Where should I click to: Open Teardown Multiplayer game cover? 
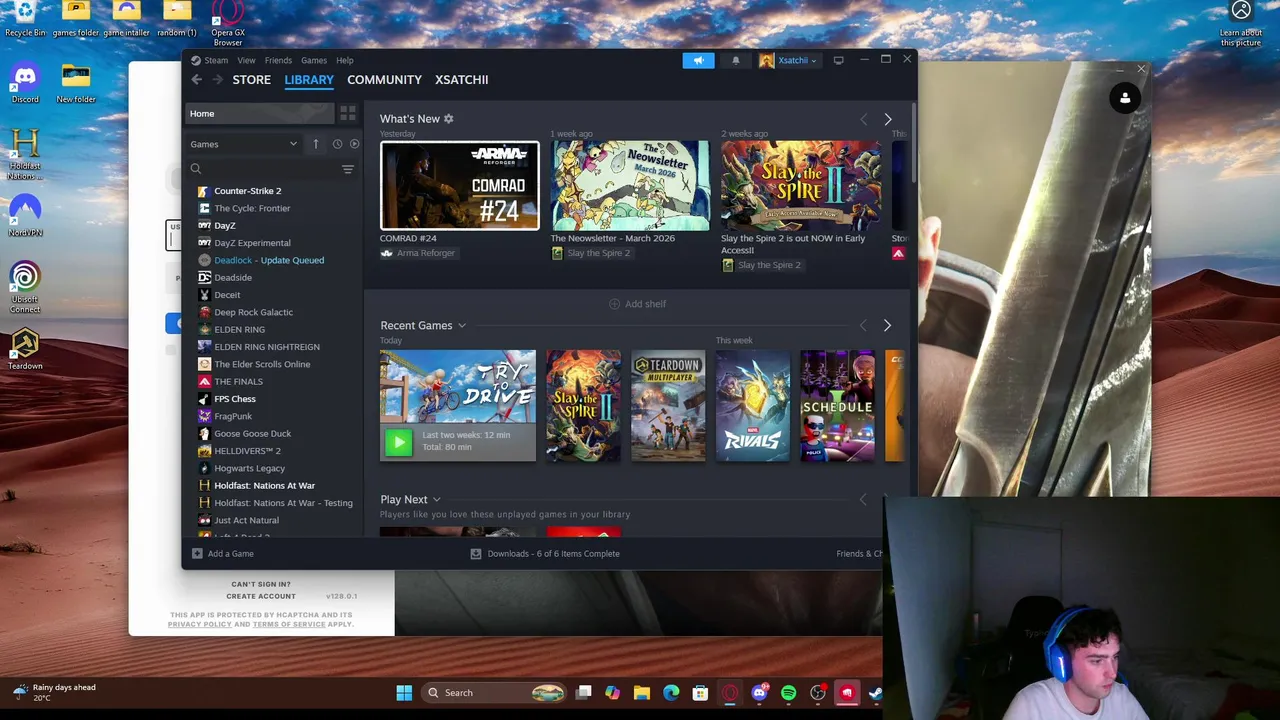click(x=668, y=406)
